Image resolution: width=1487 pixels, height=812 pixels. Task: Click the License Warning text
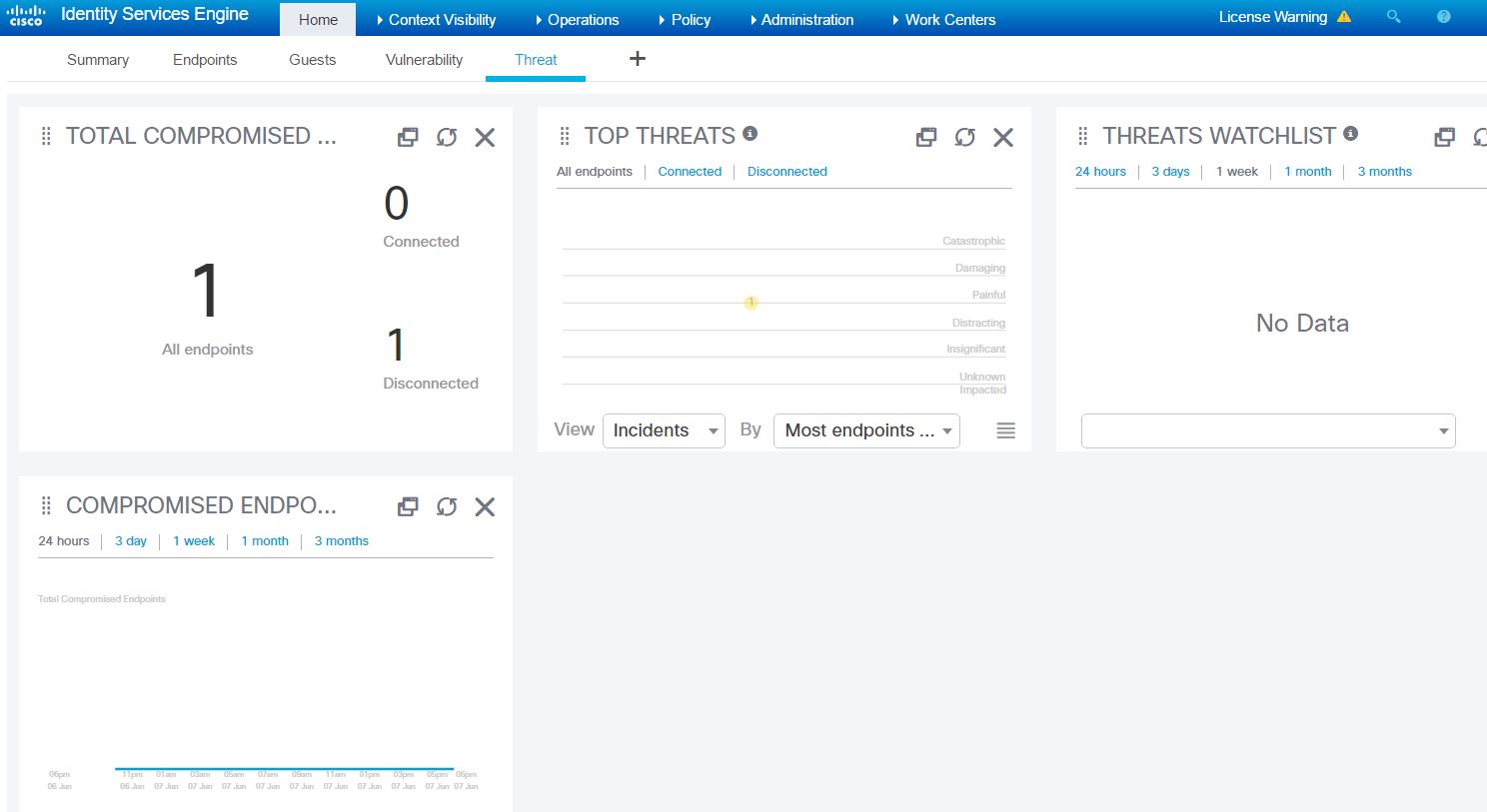point(1273,17)
